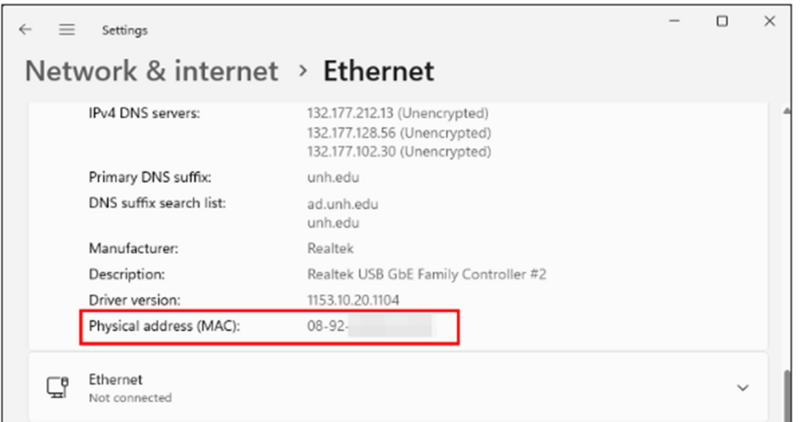The width and height of the screenshot is (800, 422).
Task: Select DNS server 132.177.212.13 entry
Action: (397, 113)
